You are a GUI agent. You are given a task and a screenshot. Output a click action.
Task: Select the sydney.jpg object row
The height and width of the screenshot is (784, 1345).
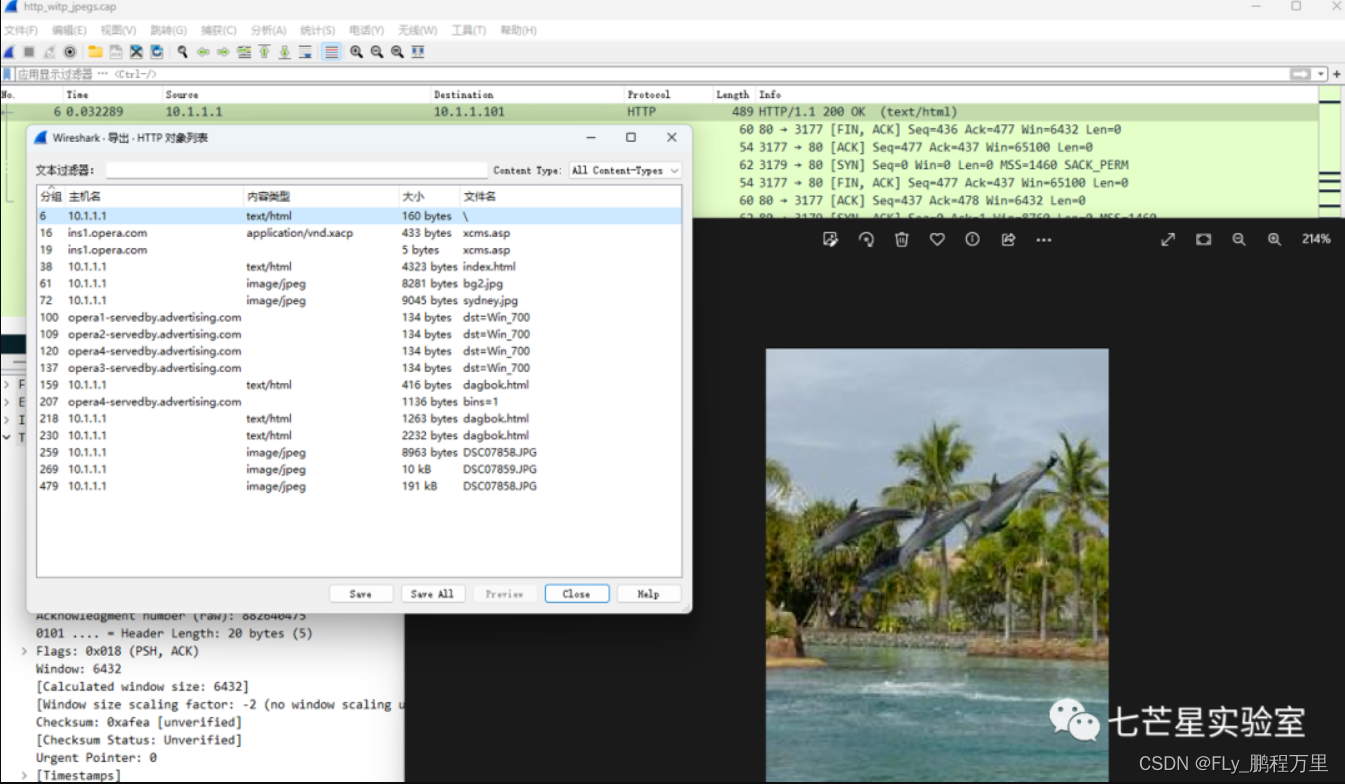359,300
